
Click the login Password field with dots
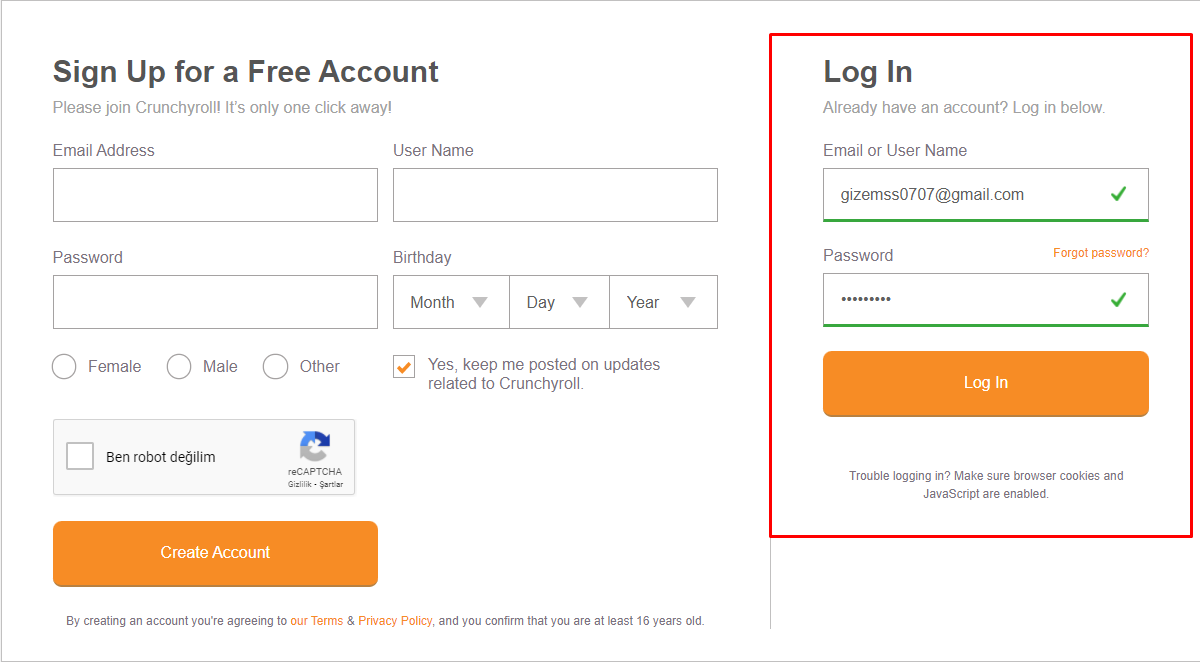coord(986,300)
